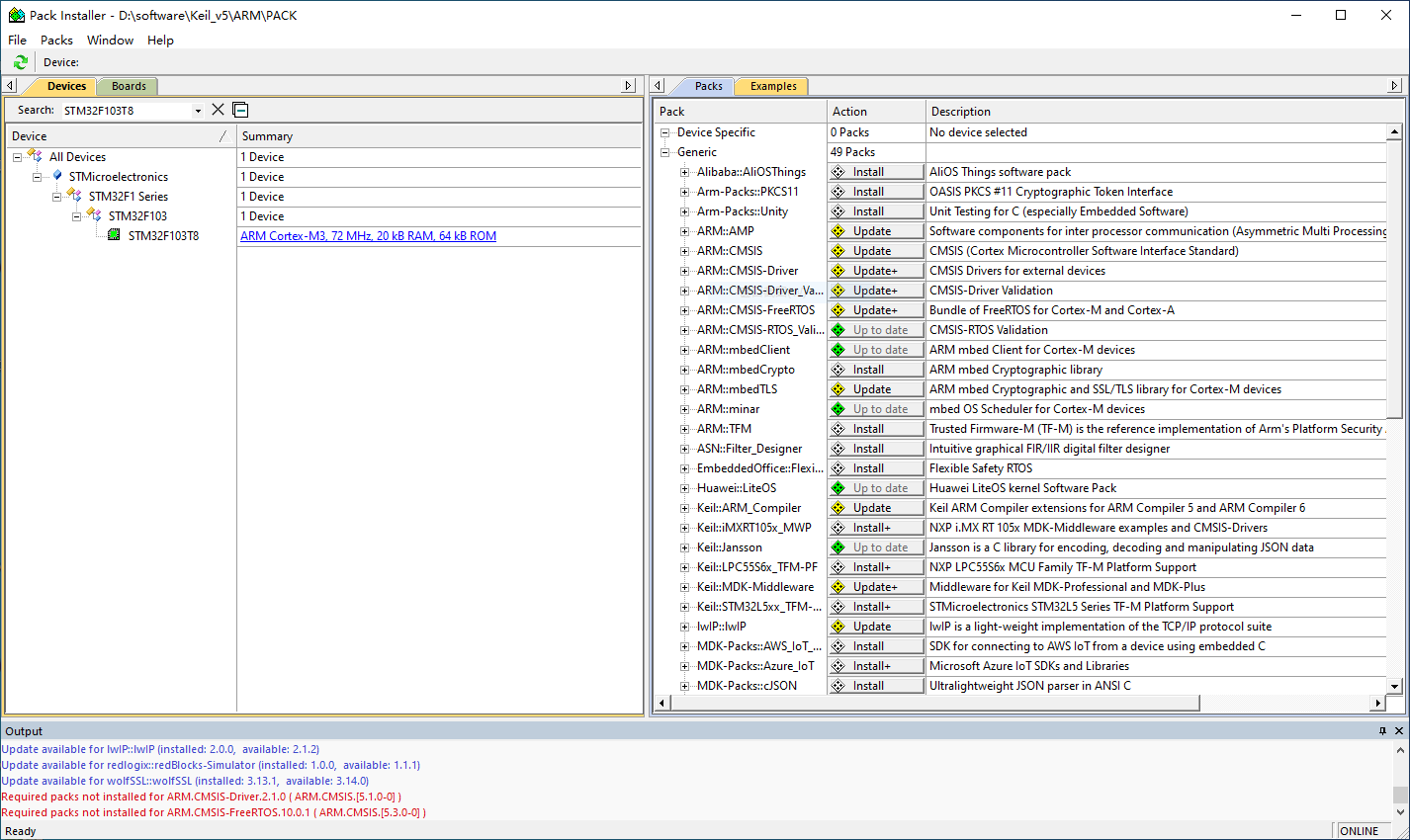Open the Examples tab
Screen dimensions: 1410x840
coord(773,86)
